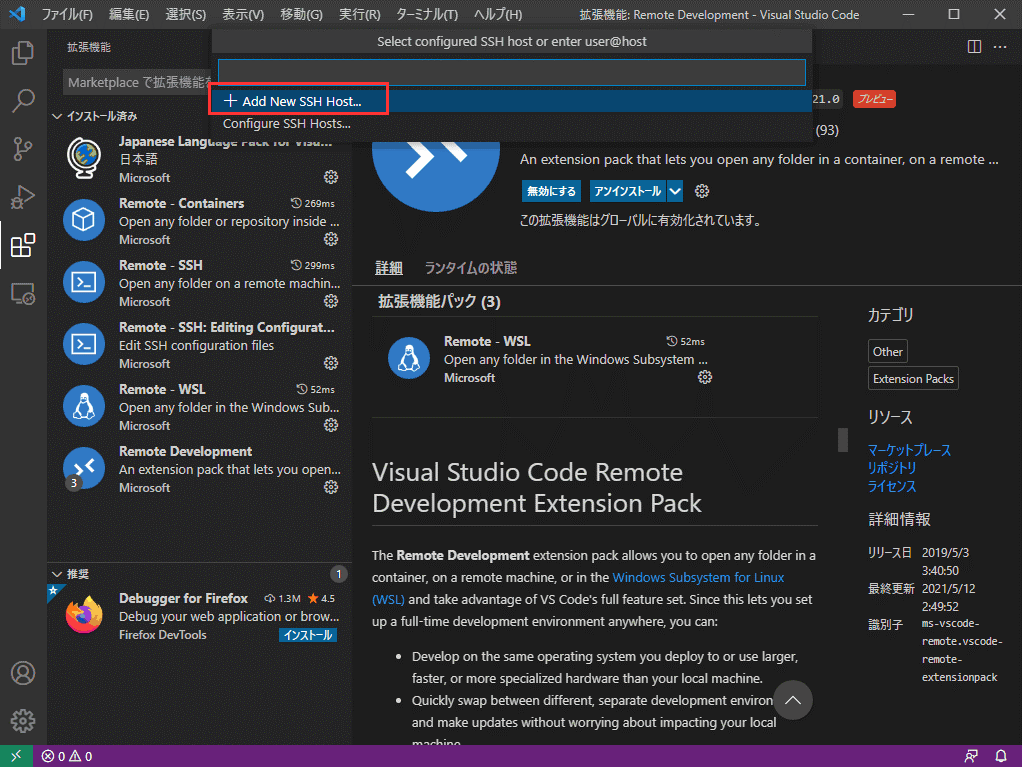Viewport: 1023px width, 768px height.
Task: Choose Configure SSH Hosts option
Action: pos(512,123)
